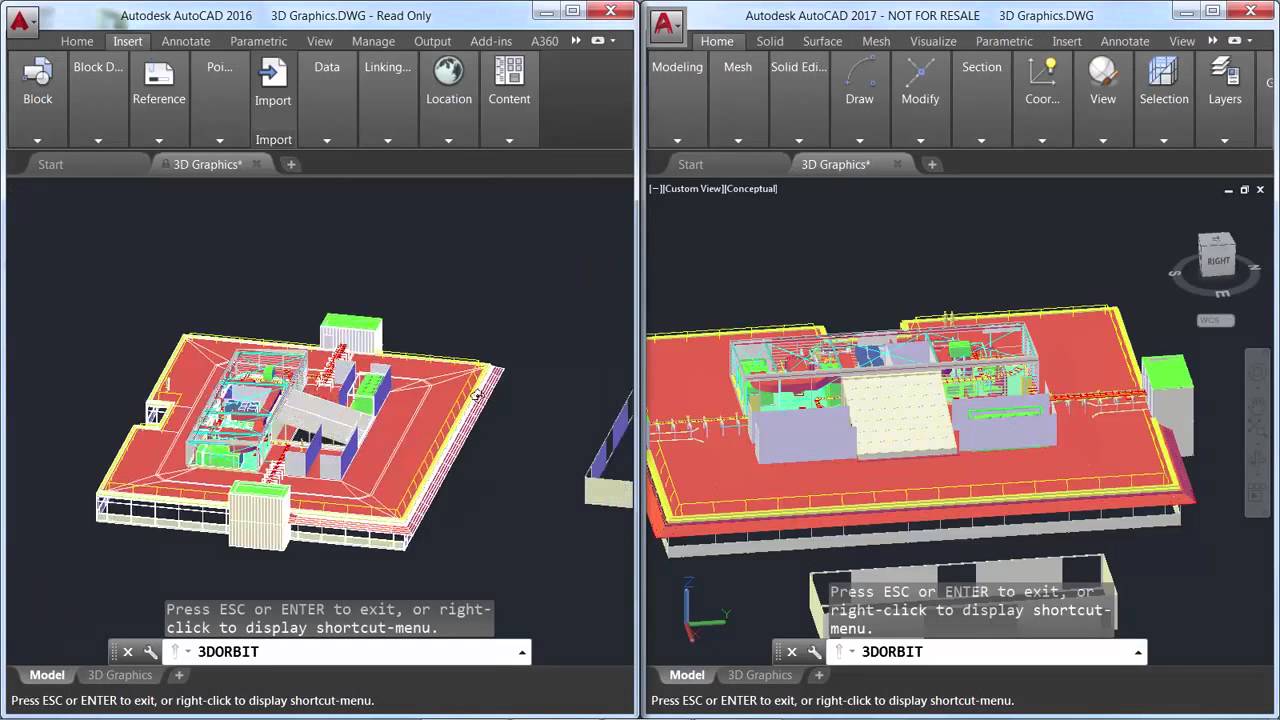Expand the Reference panel dropdown arrow

[159, 140]
